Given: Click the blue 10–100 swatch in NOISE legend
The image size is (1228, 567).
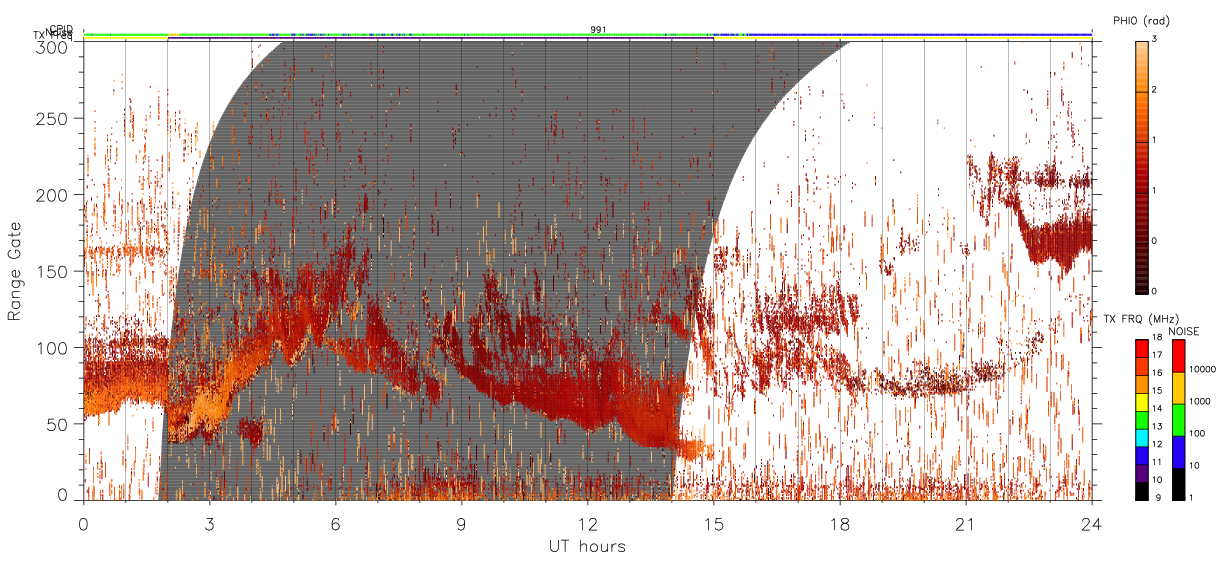Looking at the screenshot, I should point(1178,452).
